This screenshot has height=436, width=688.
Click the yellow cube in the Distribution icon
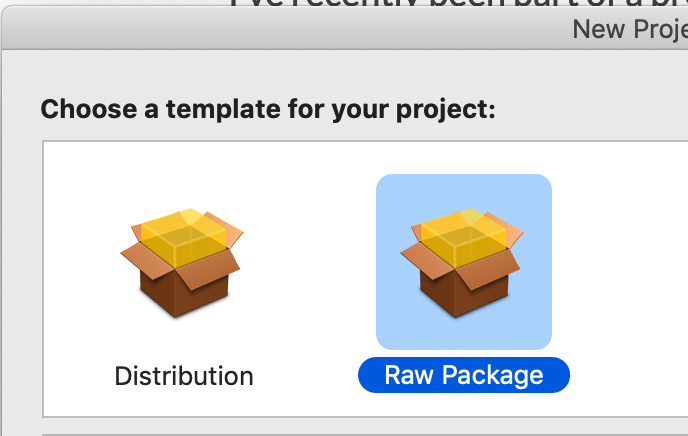(184, 237)
